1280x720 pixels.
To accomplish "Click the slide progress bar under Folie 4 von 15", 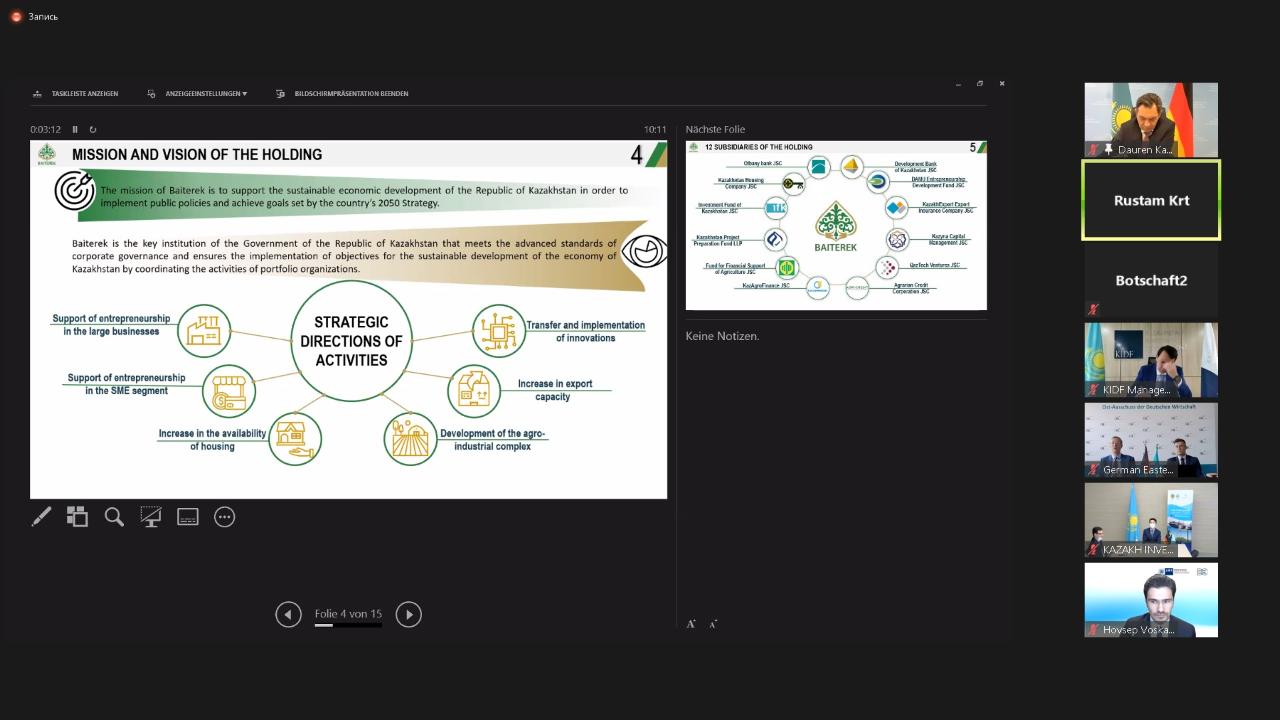I will (x=348, y=625).
